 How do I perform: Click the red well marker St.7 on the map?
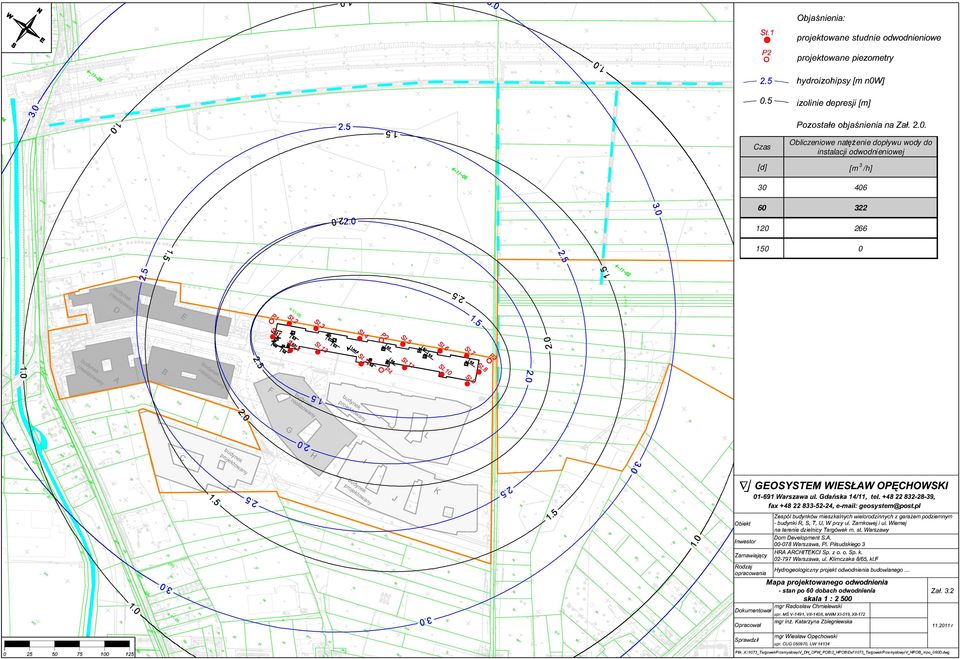(x=467, y=355)
